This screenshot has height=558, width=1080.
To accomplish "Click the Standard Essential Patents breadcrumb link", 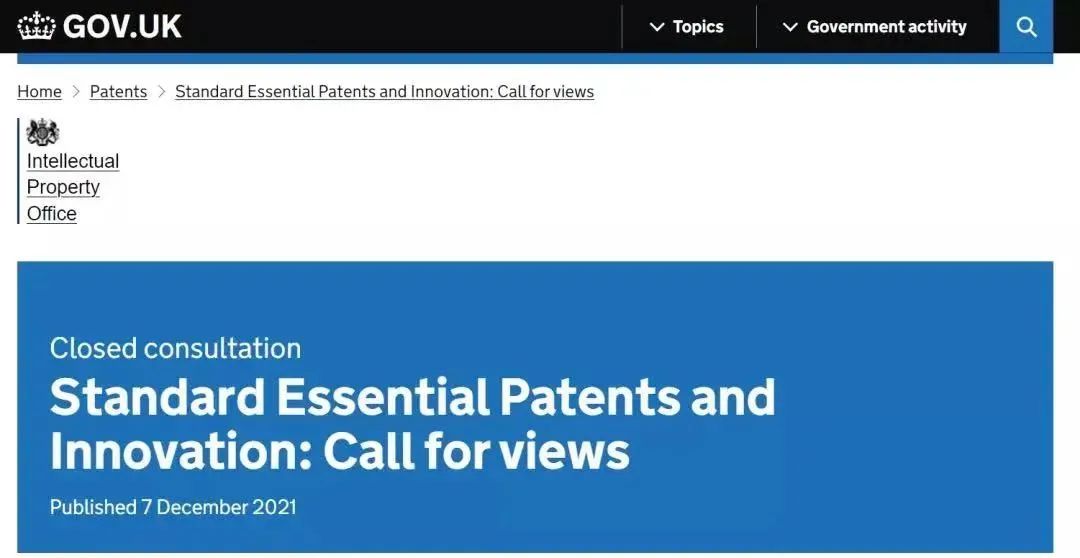I will [x=384, y=92].
